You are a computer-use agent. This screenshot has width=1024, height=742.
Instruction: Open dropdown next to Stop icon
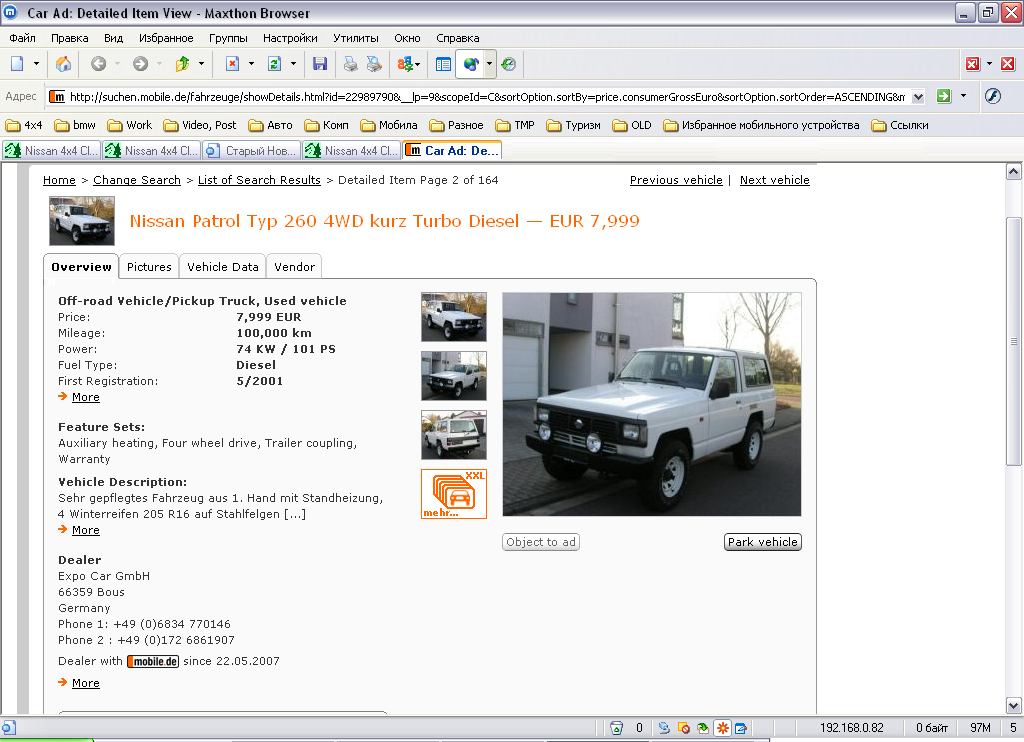(x=251, y=63)
